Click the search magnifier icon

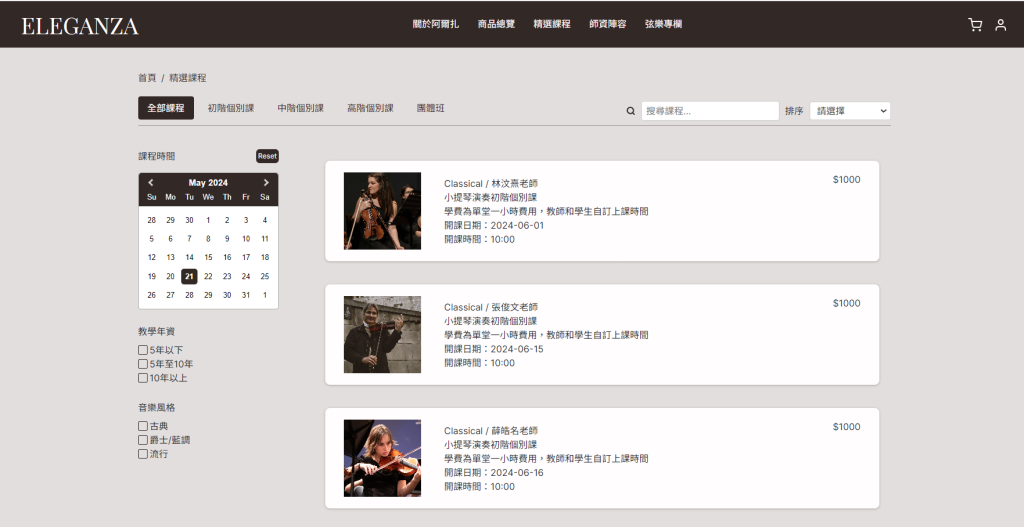tap(631, 111)
